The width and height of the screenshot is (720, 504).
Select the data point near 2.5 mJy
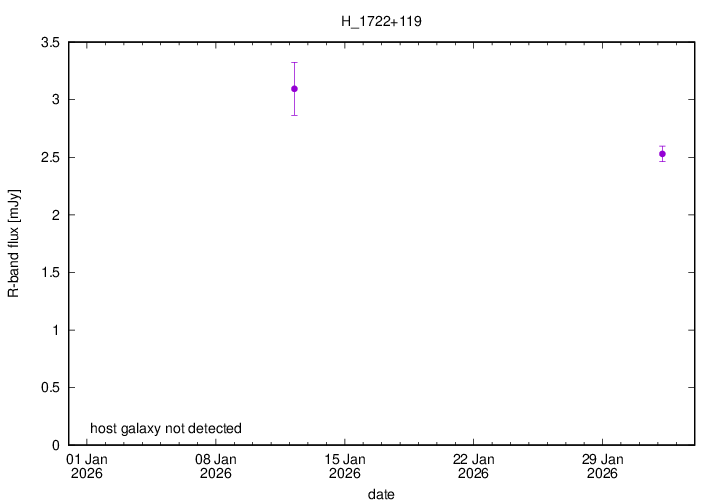662,154
